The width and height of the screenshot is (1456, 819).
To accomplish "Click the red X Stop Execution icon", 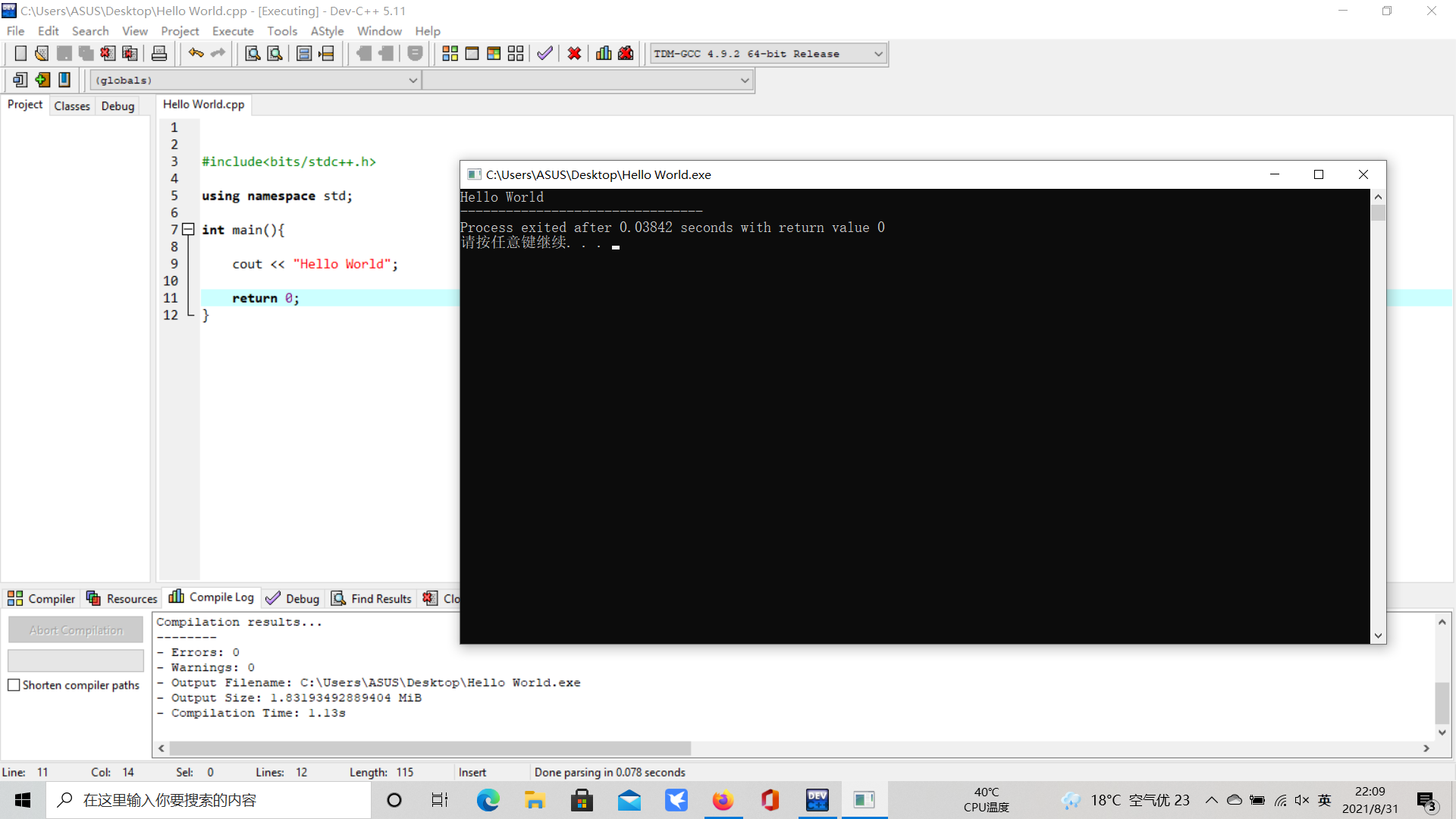I will (x=575, y=54).
